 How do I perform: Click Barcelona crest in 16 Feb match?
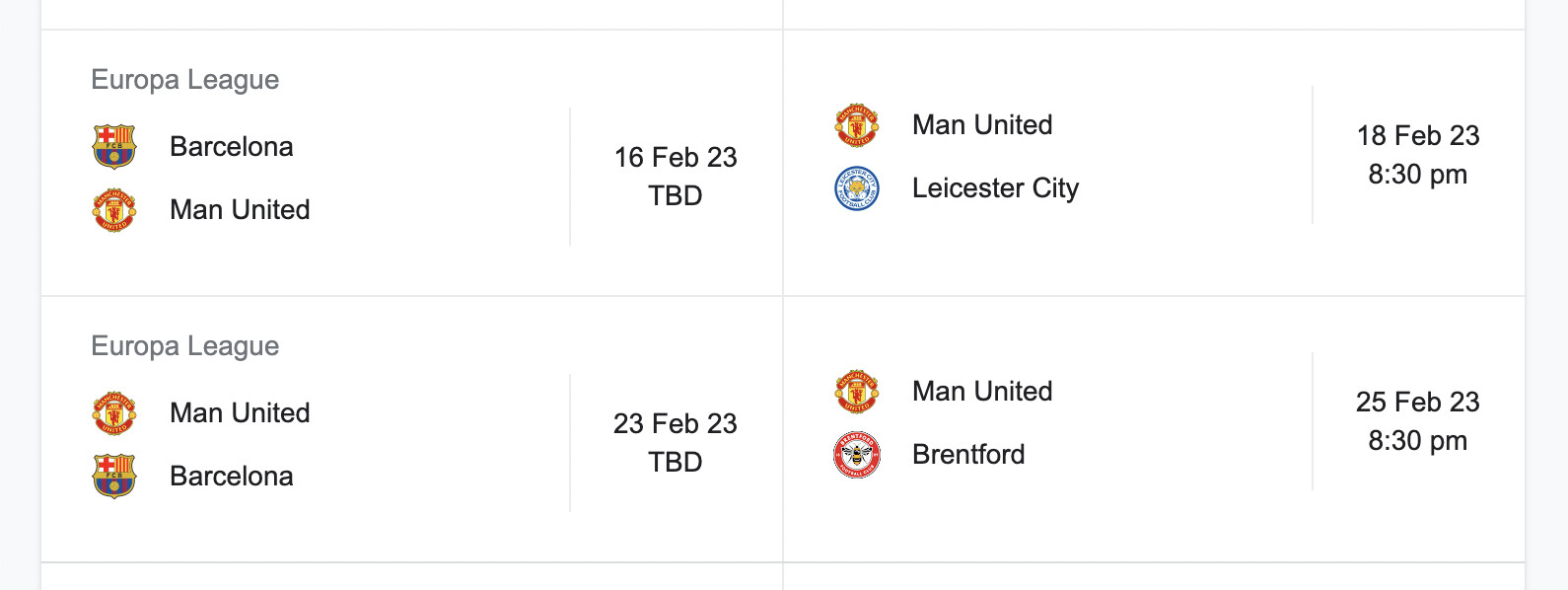(114, 147)
